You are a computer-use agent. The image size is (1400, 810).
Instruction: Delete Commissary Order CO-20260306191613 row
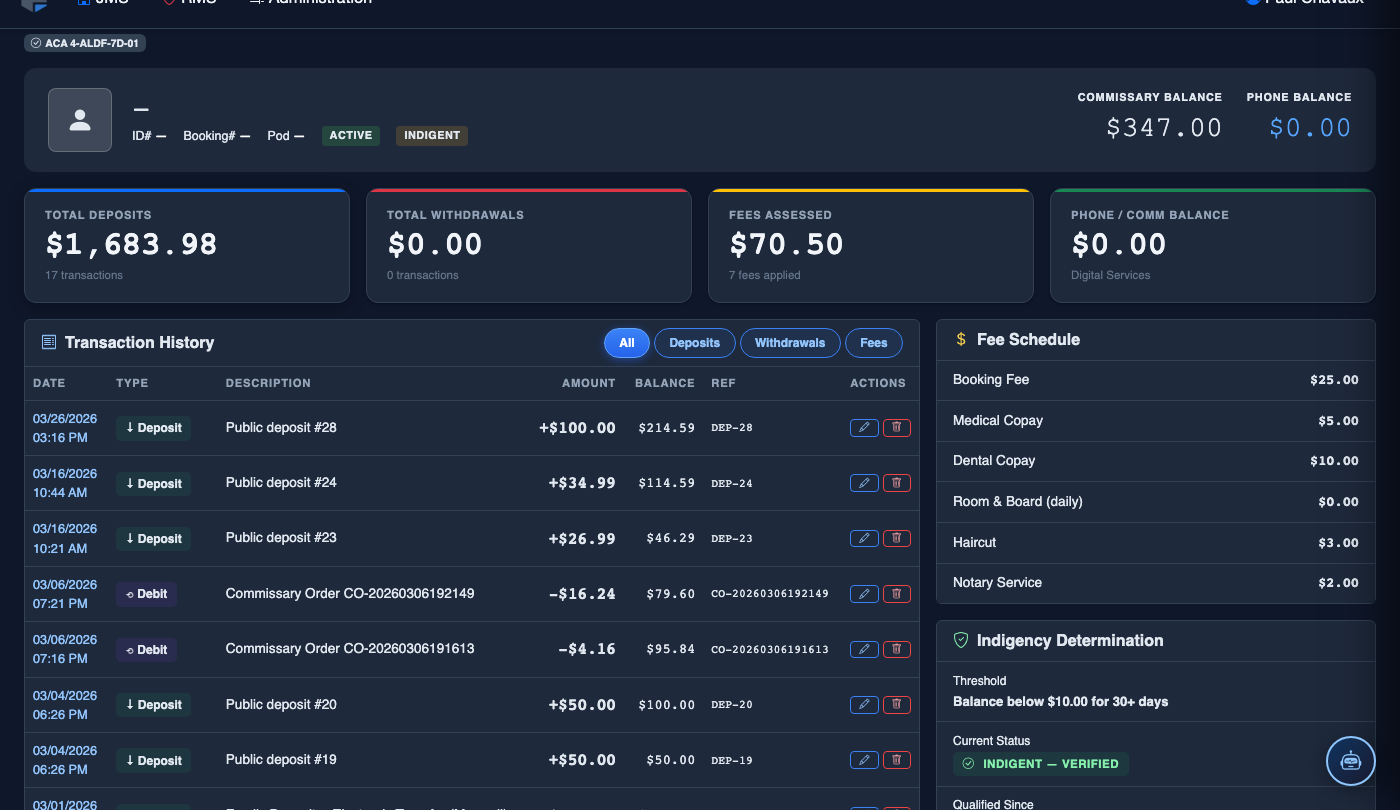[897, 649]
